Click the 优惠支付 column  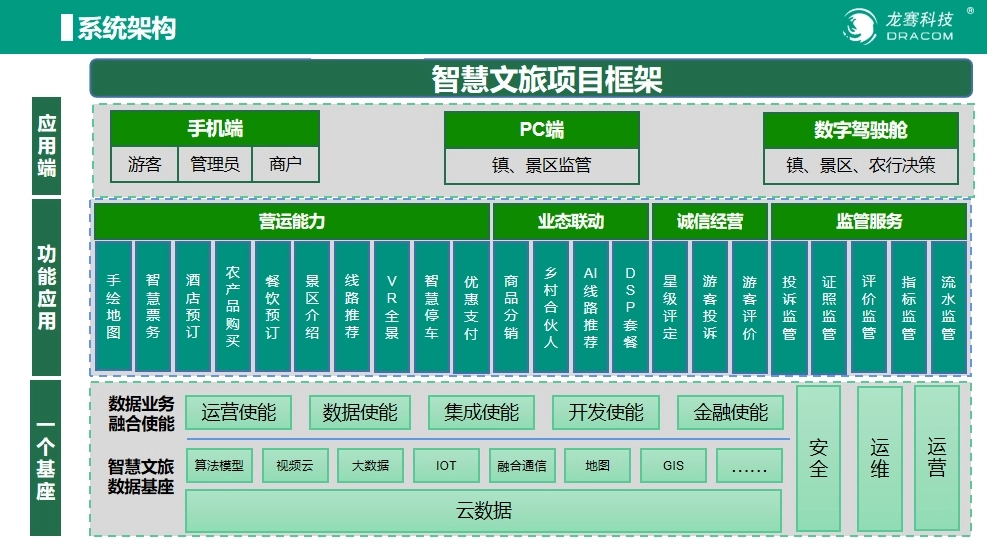pyautogui.click(x=471, y=306)
